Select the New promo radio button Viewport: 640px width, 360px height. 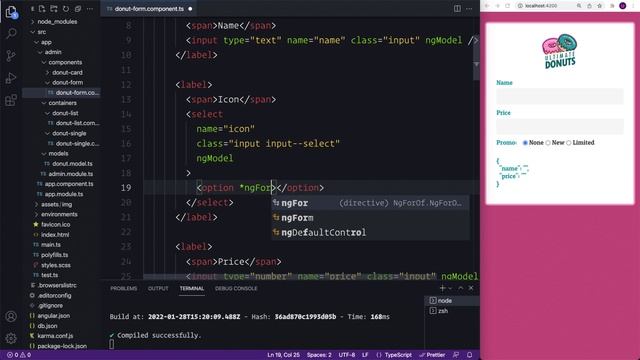[x=548, y=143]
